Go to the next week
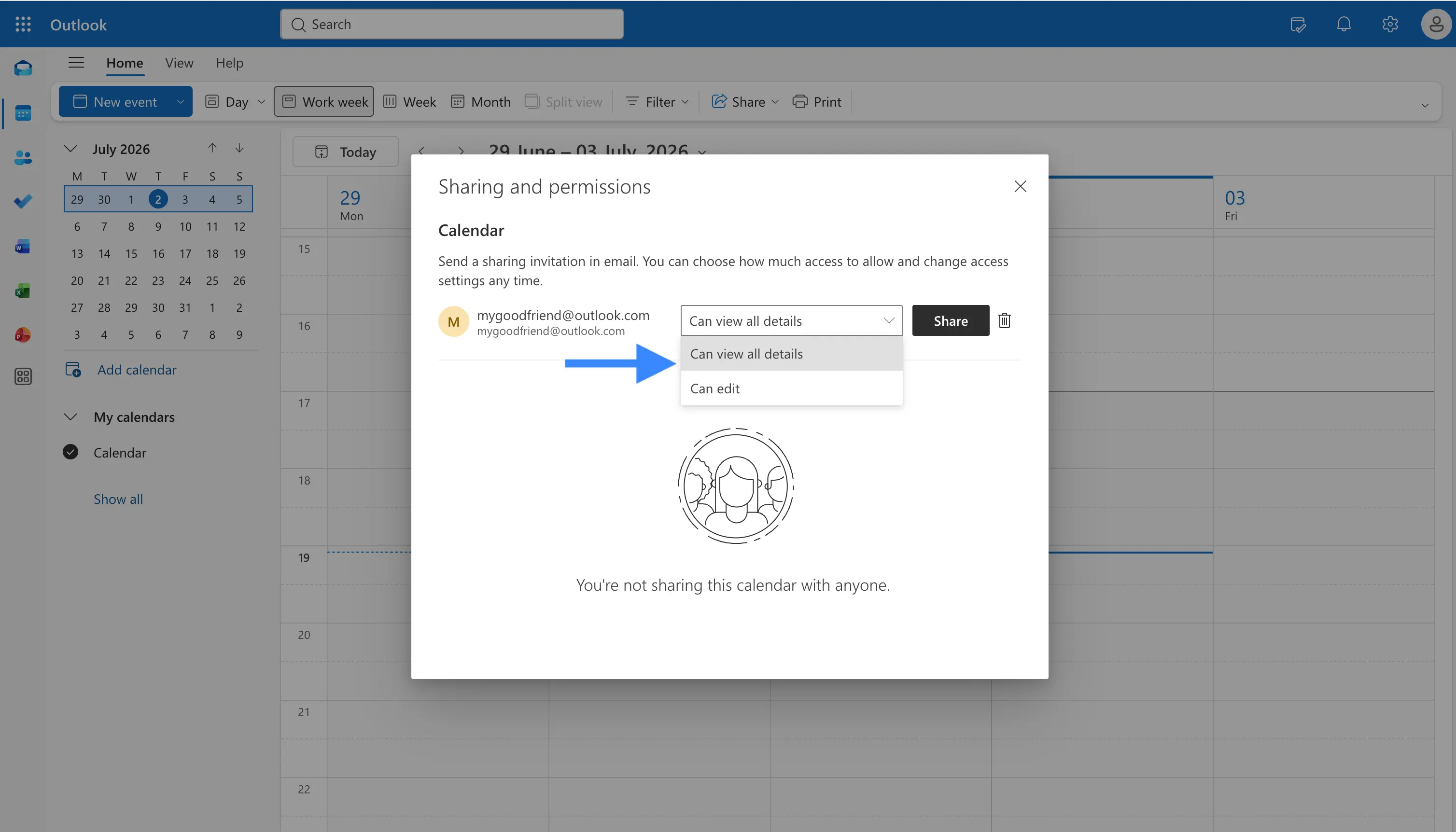 (461, 152)
